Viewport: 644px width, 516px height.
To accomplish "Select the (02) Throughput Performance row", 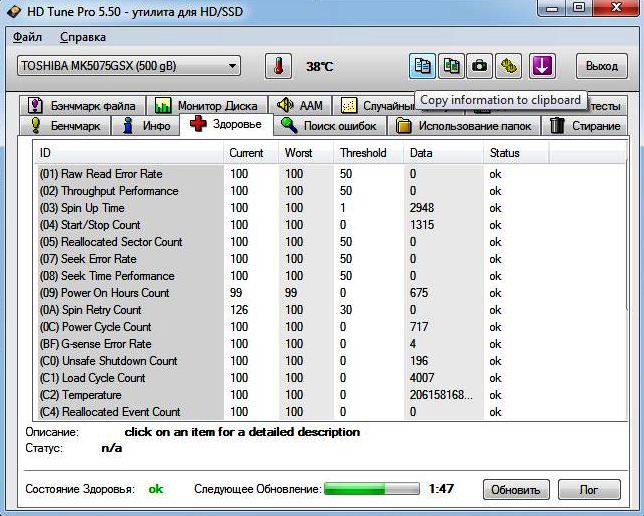I will [331, 191].
